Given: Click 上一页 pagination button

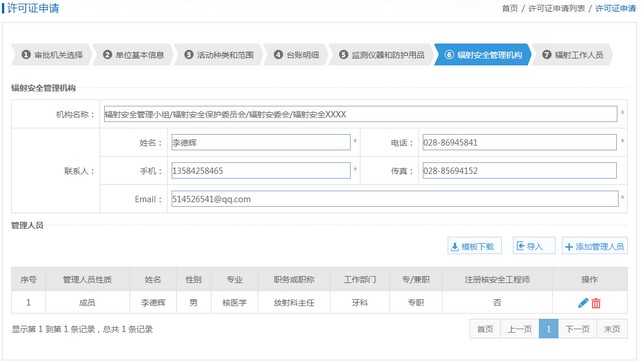Looking at the screenshot, I should (x=520, y=329).
